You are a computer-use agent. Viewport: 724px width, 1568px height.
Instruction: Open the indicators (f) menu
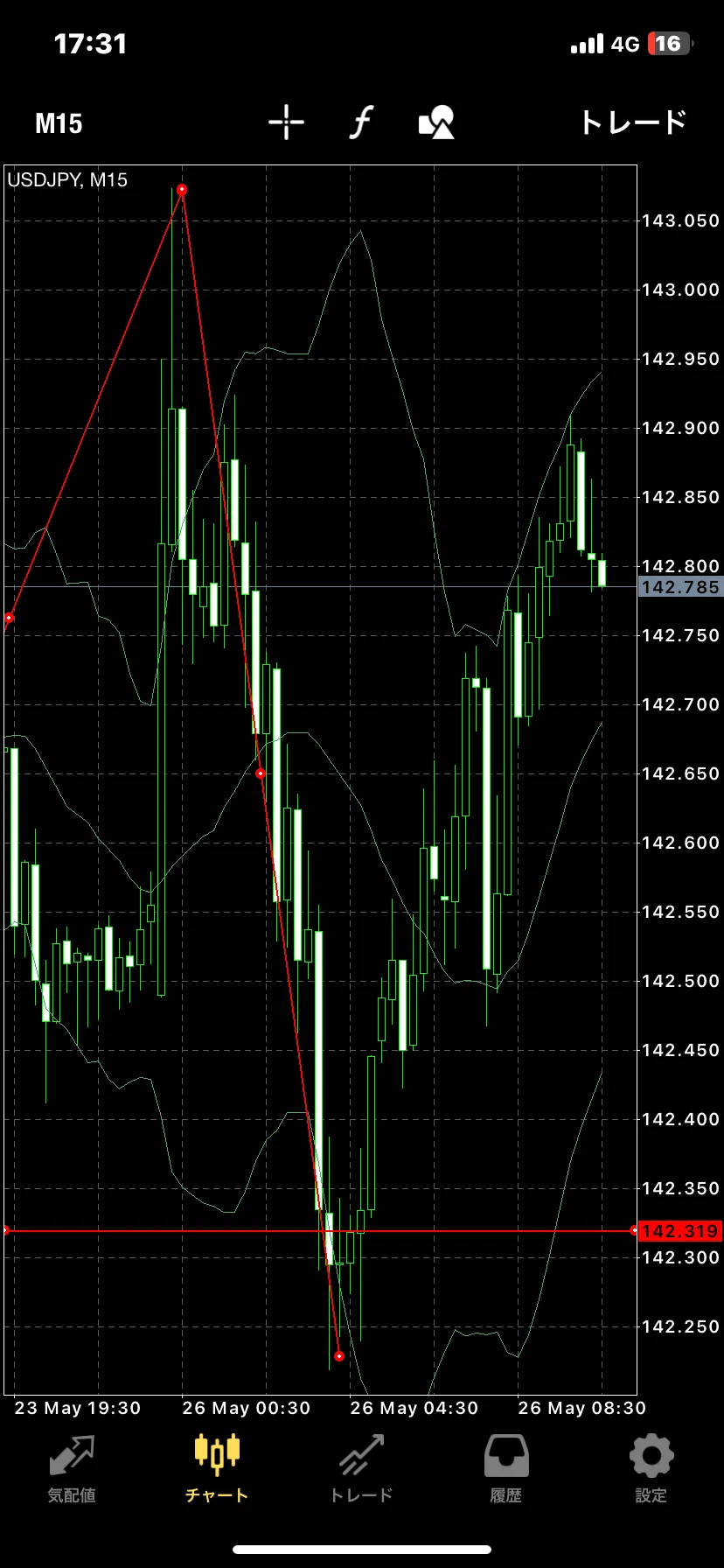[361, 122]
